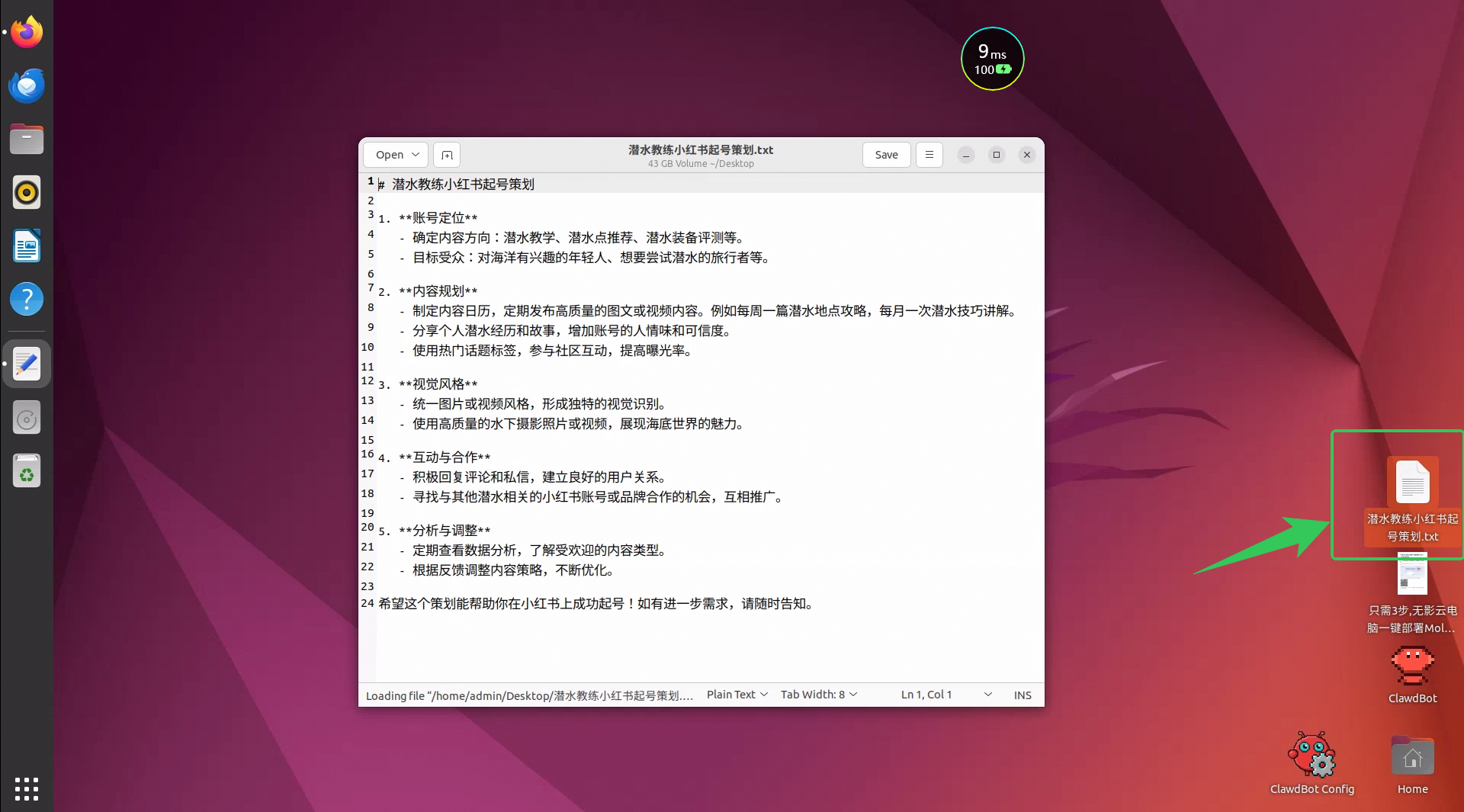1464x812 pixels.
Task: Place cursor in the '确定内容方向' line
Action: coord(572,238)
